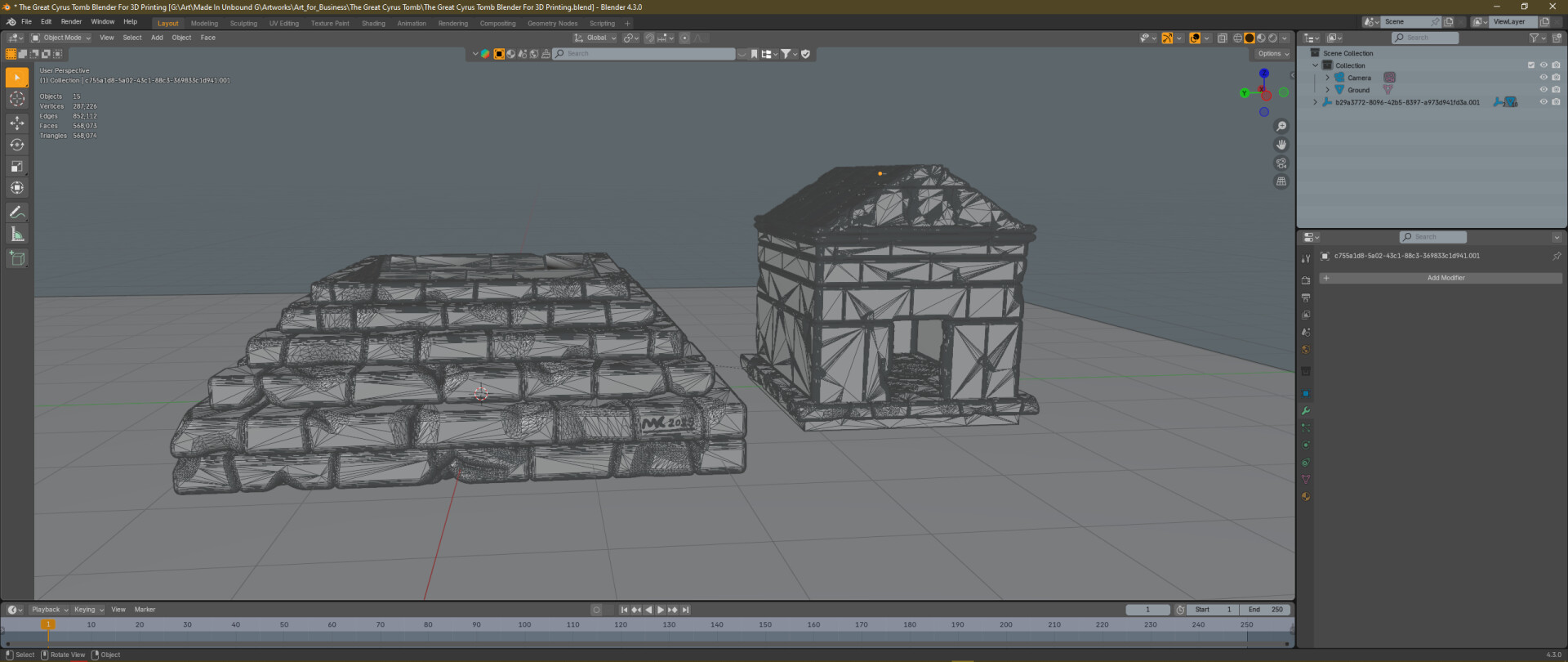Toggle orthographic/perspective grid view button

coord(1281,181)
